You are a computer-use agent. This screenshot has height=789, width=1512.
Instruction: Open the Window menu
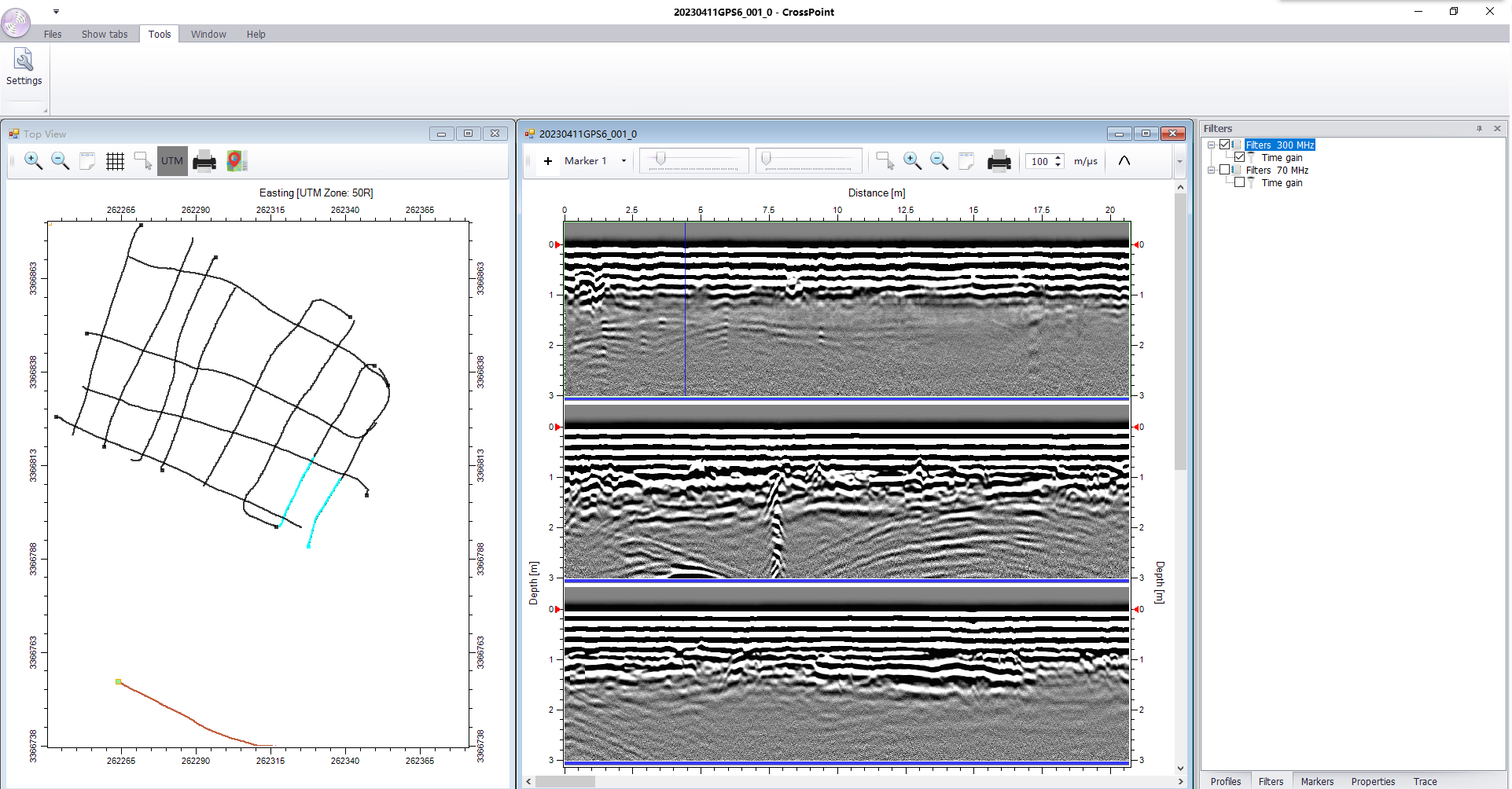(208, 34)
